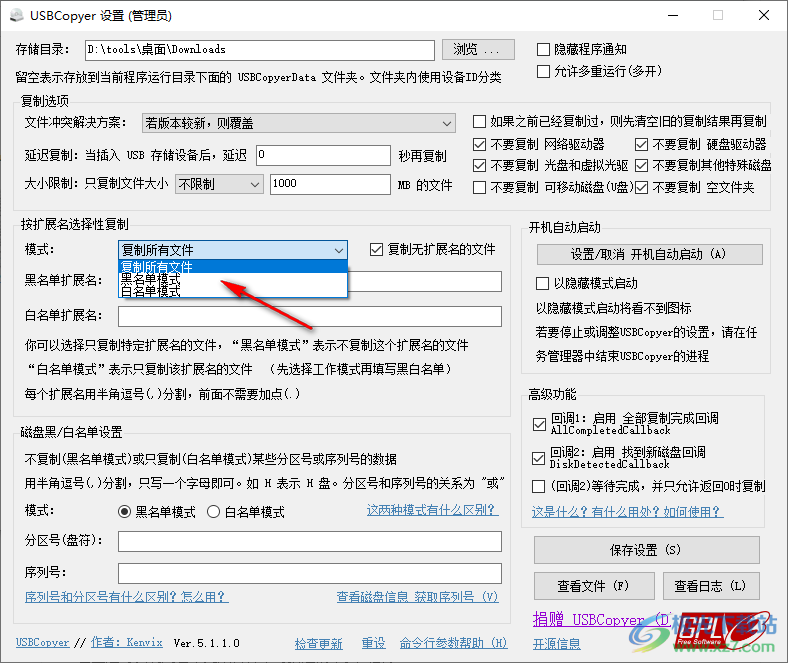Click 保存设置 (S) button
788x663 pixels.
tap(646, 550)
